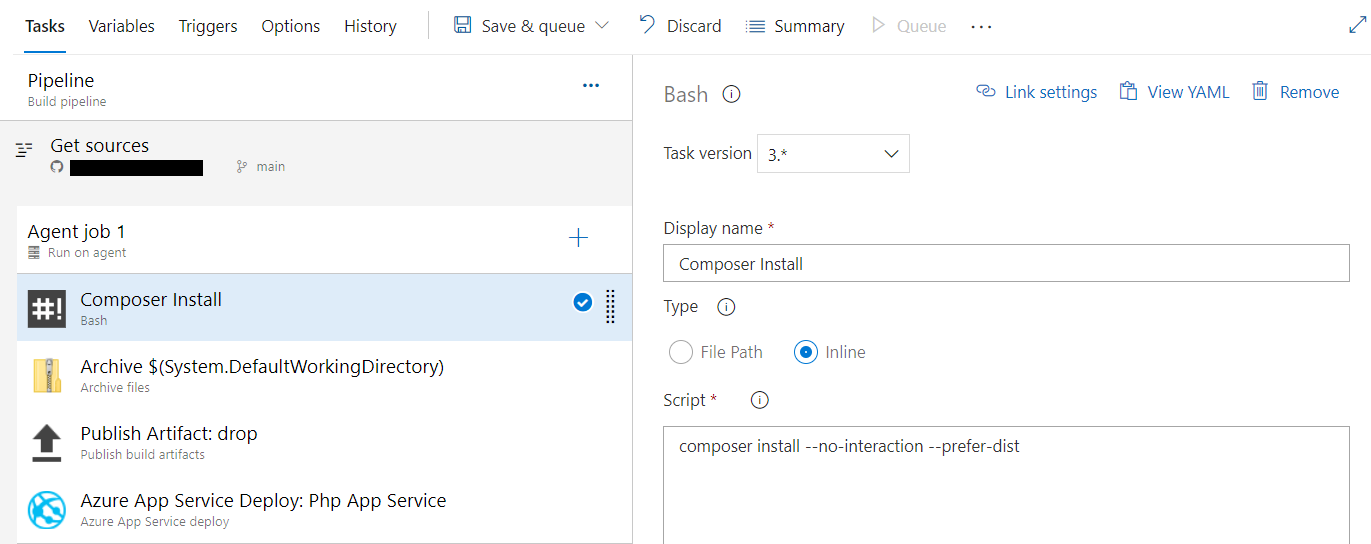This screenshot has height=544, width=1371.
Task: Expand the Save & queue dropdown chevron
Action: pos(602,26)
